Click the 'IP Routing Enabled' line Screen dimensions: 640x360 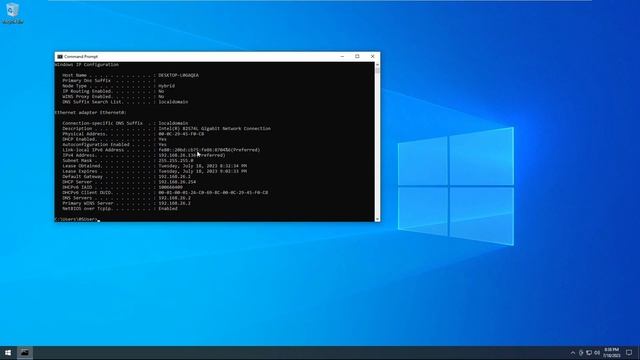tap(113, 91)
